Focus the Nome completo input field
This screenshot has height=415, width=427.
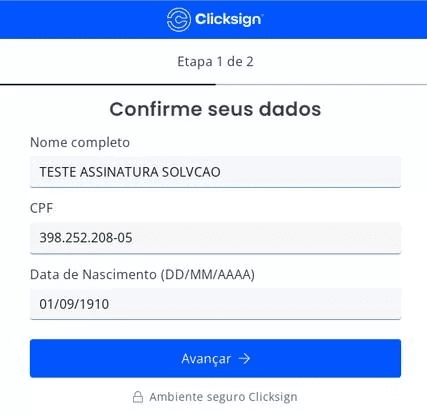pyautogui.click(x=215, y=172)
